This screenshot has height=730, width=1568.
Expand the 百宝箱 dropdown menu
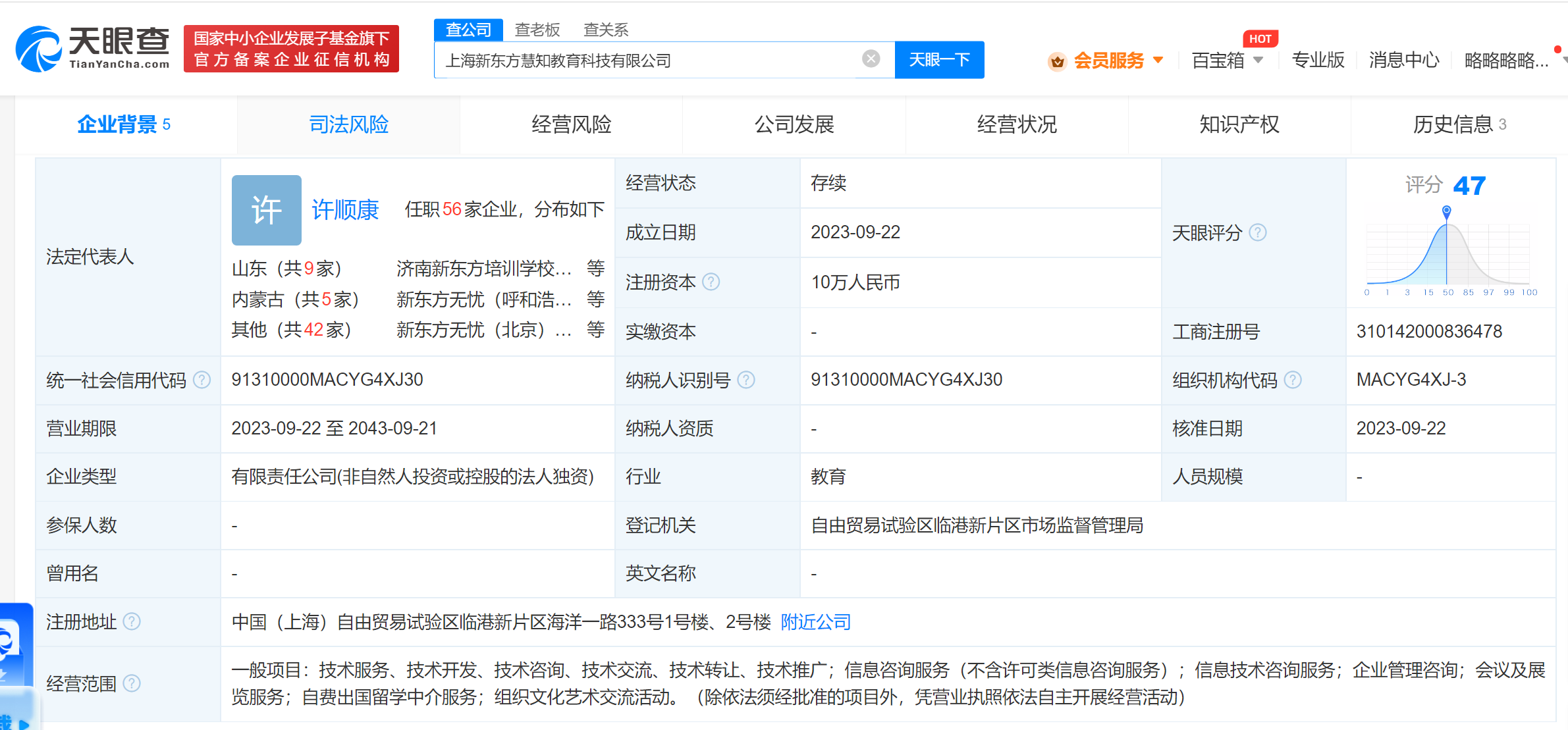click(x=1258, y=61)
